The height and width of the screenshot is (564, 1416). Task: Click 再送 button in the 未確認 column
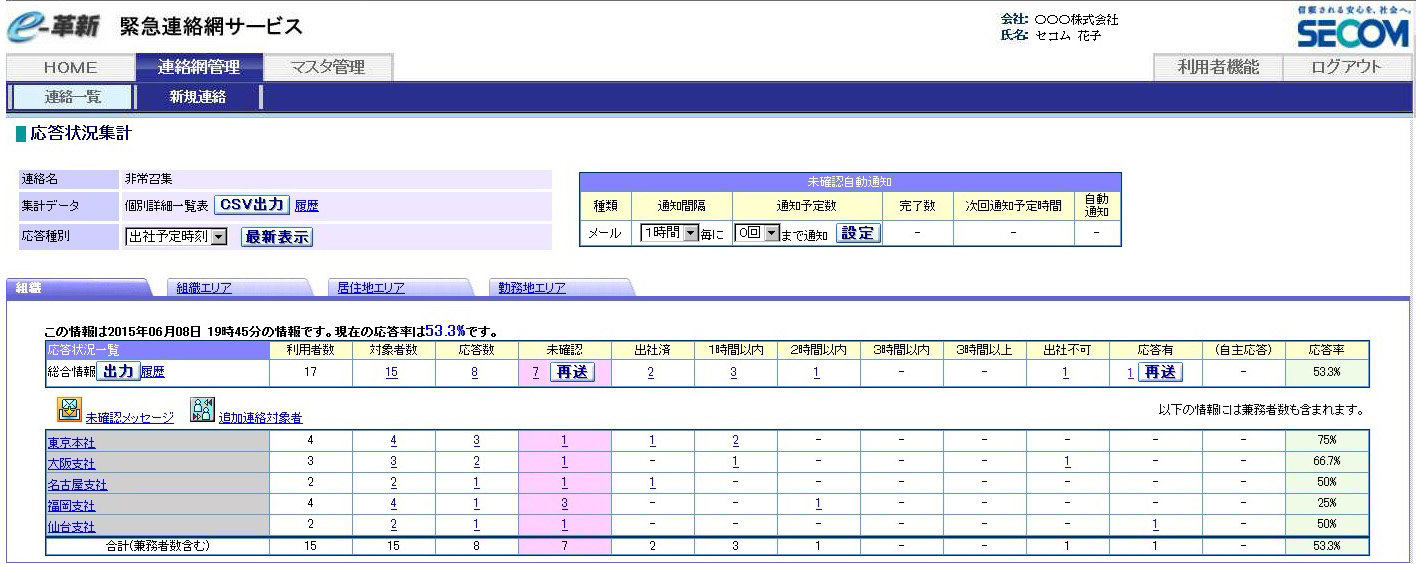(571, 372)
